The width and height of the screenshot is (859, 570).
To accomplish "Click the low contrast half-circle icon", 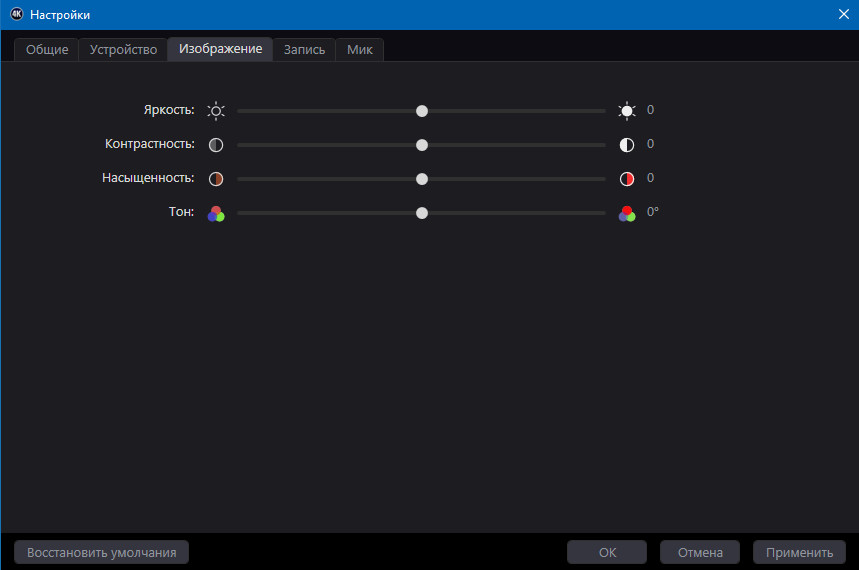I will click(x=216, y=145).
